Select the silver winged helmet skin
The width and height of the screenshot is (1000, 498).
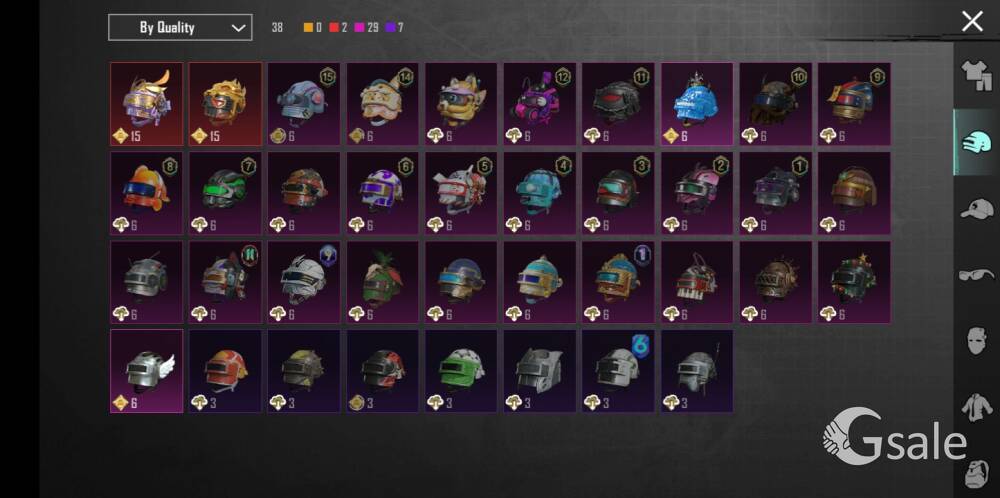(x=147, y=371)
